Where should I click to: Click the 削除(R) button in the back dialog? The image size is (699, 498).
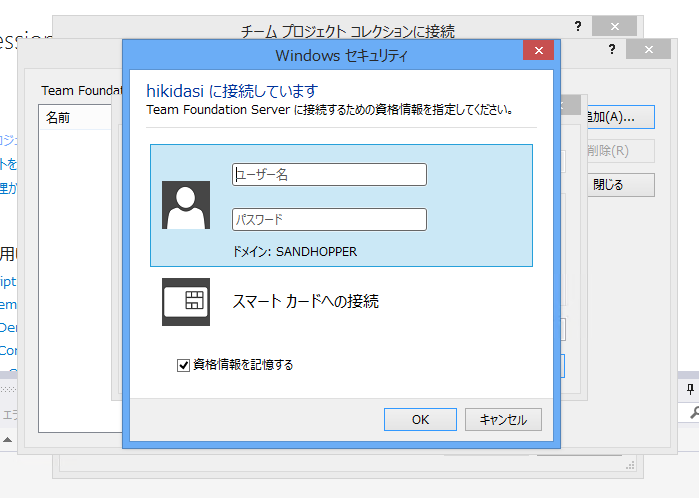(621, 151)
